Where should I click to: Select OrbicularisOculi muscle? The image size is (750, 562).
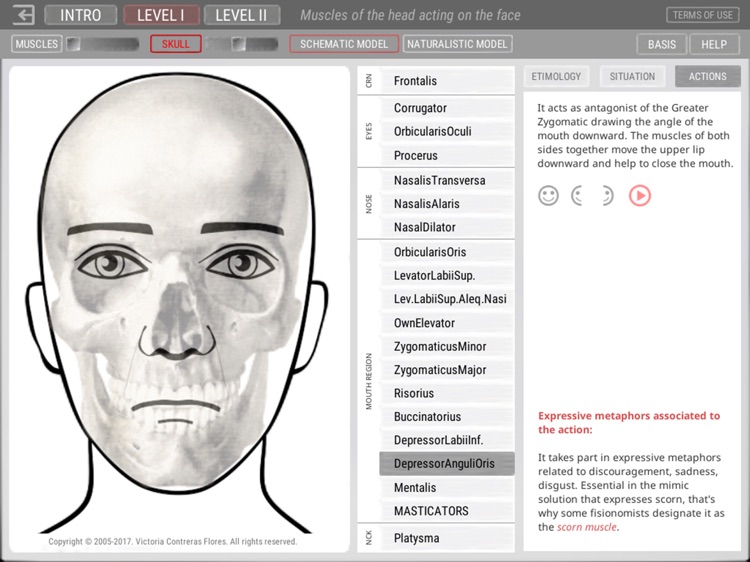coord(447,132)
